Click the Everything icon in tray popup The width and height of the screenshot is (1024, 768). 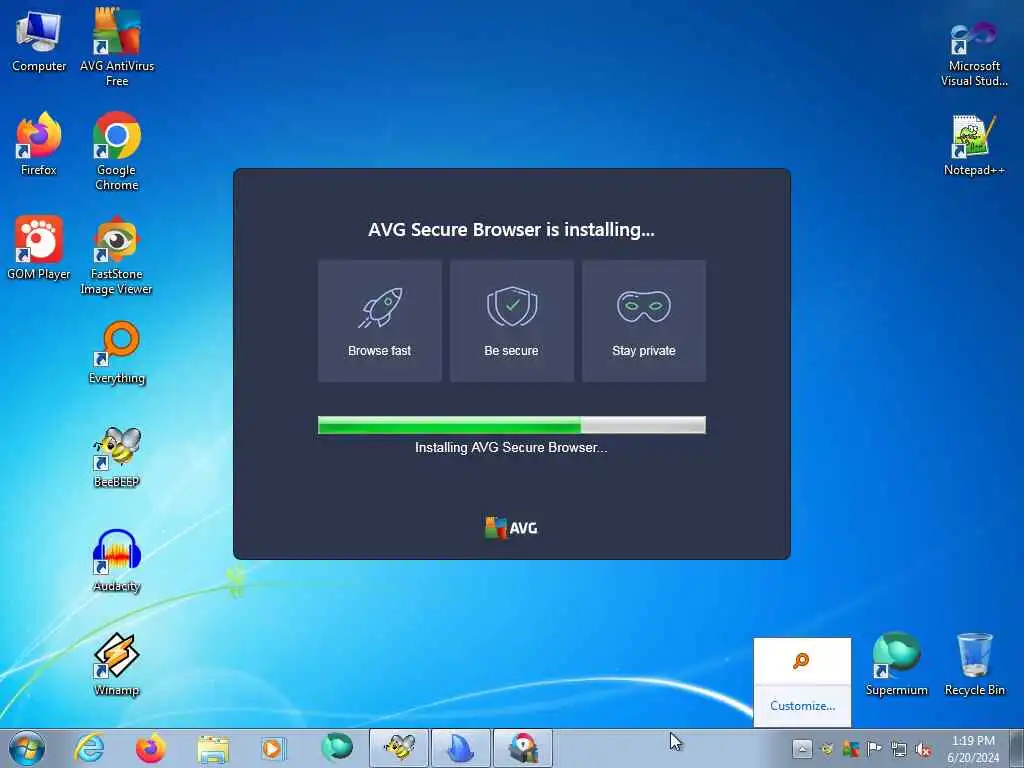801,661
